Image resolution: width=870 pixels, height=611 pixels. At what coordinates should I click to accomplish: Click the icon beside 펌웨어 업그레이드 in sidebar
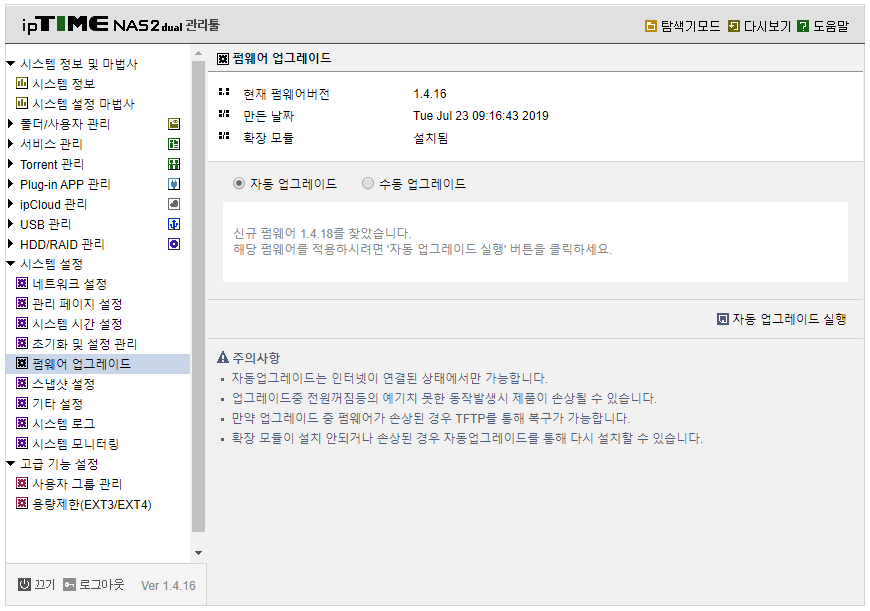pyautogui.click(x=22, y=363)
